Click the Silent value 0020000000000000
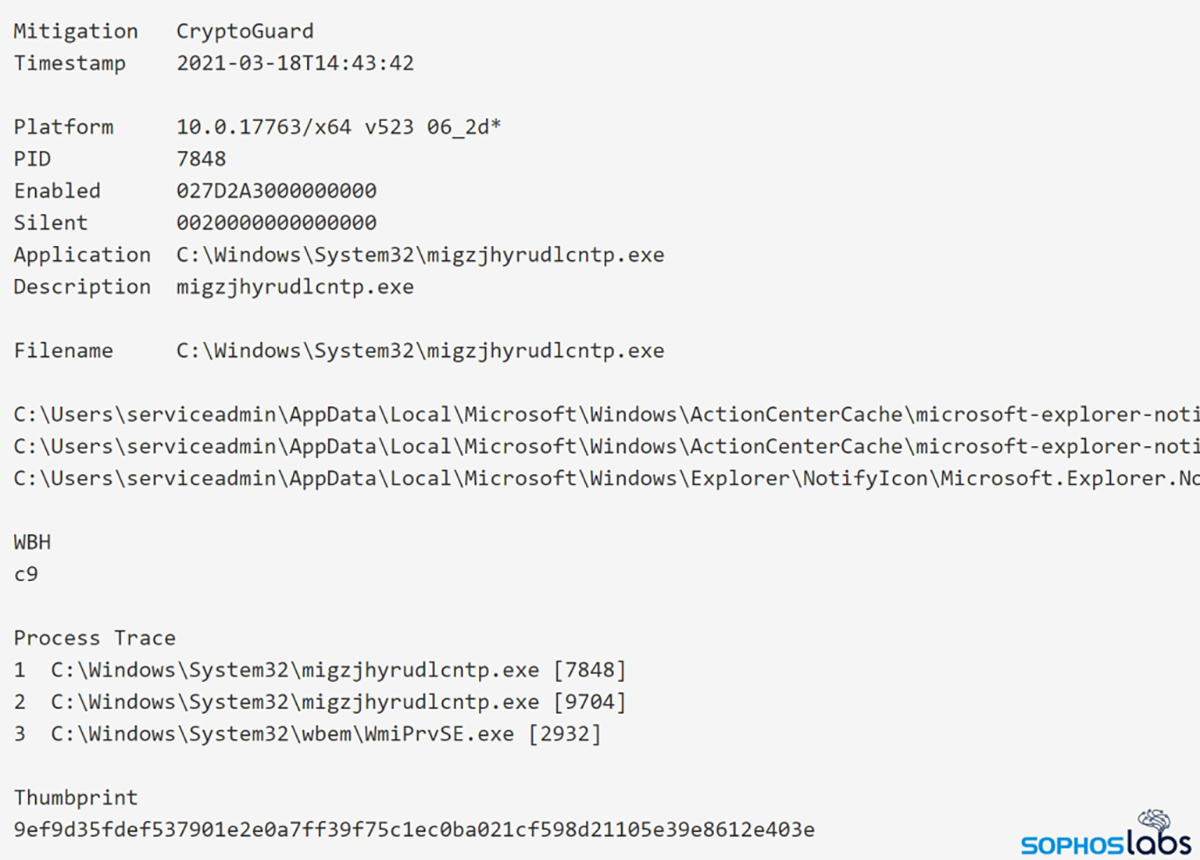Screen dimensions: 1200x860 (x=276, y=223)
